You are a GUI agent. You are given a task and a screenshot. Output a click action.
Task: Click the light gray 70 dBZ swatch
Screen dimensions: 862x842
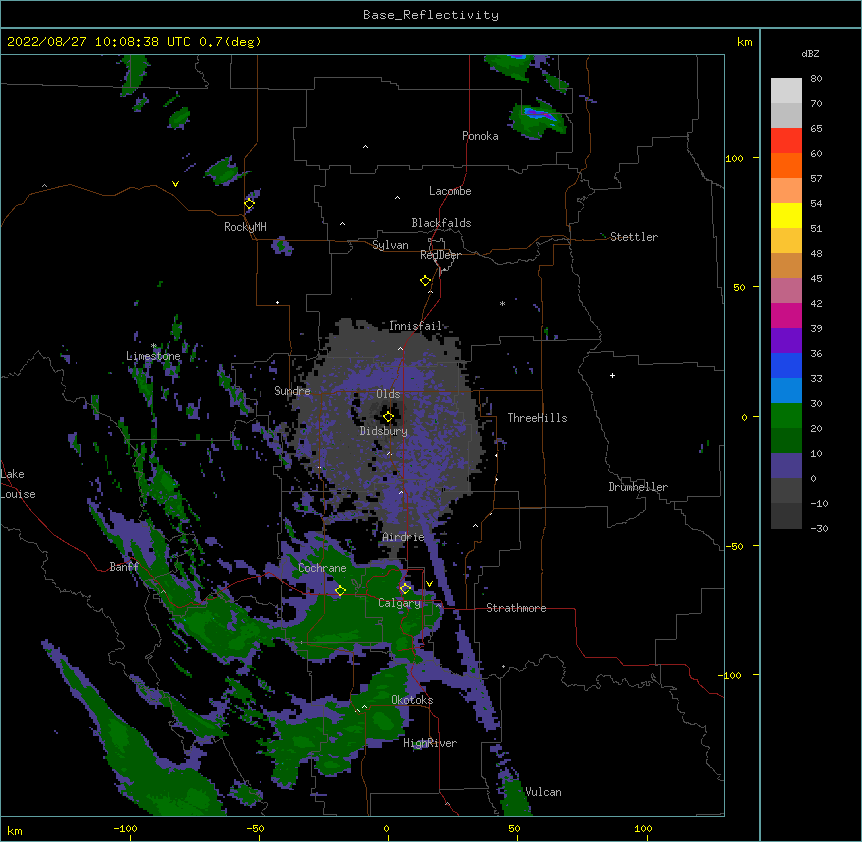point(786,91)
